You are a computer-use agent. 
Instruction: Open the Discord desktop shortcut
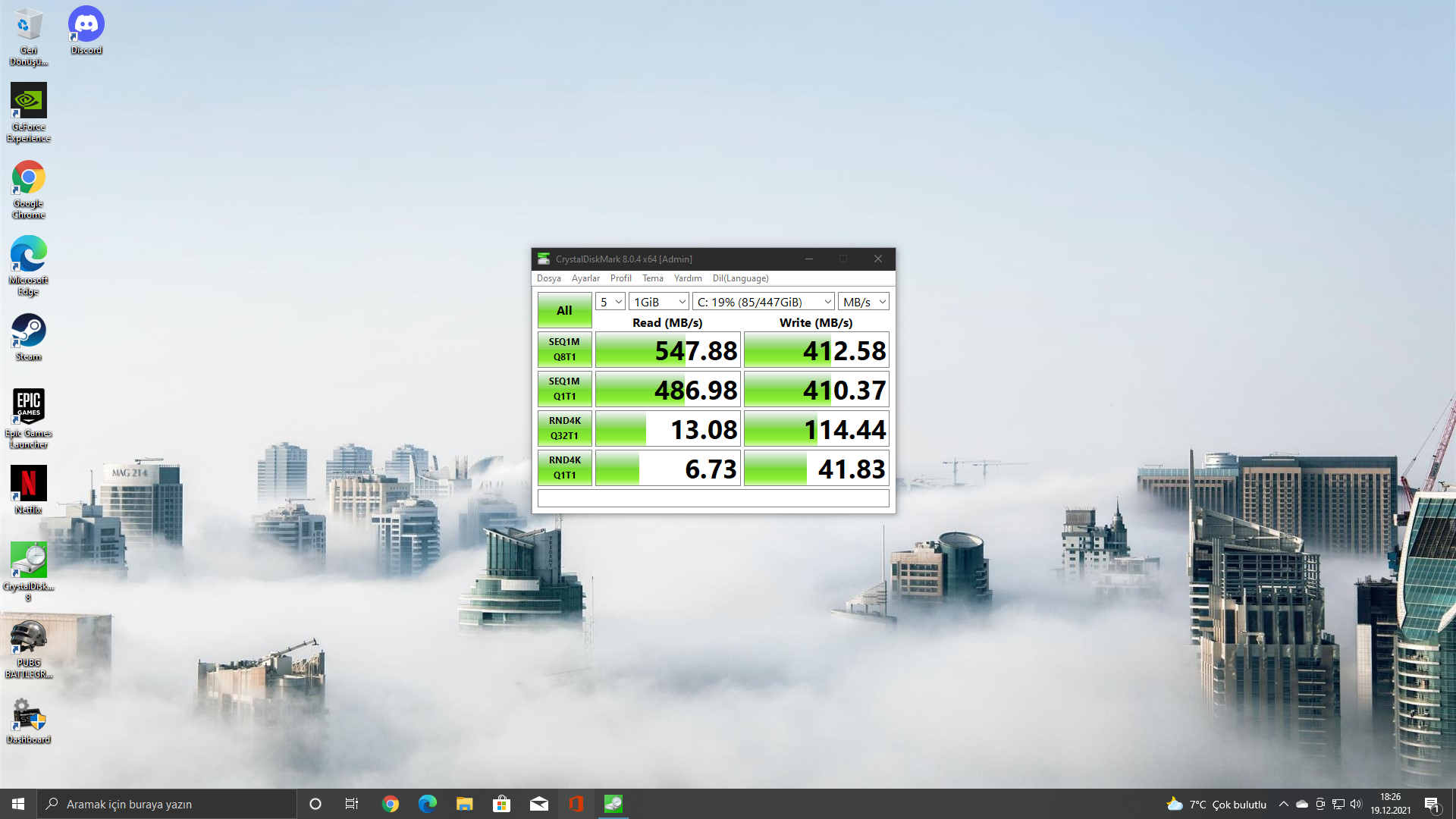tap(86, 26)
